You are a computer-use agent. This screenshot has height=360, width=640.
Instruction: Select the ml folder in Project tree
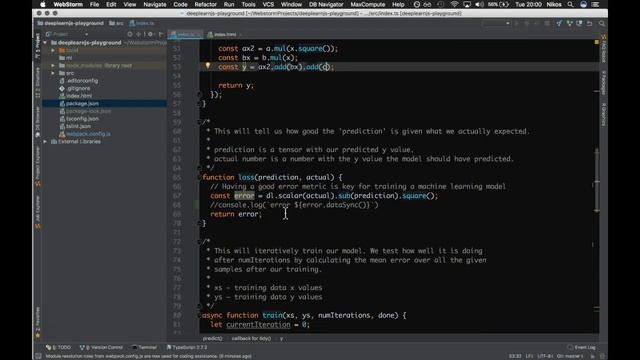(x=65, y=58)
